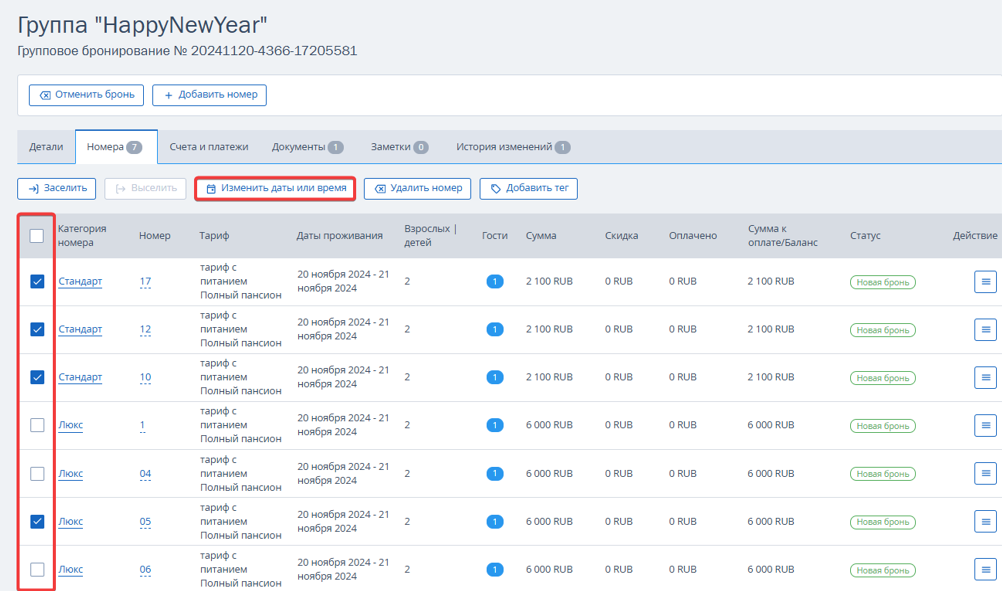Viewport: 1002px width, 591px height.
Task: Click guest count badge for room 10
Action: click(495, 378)
